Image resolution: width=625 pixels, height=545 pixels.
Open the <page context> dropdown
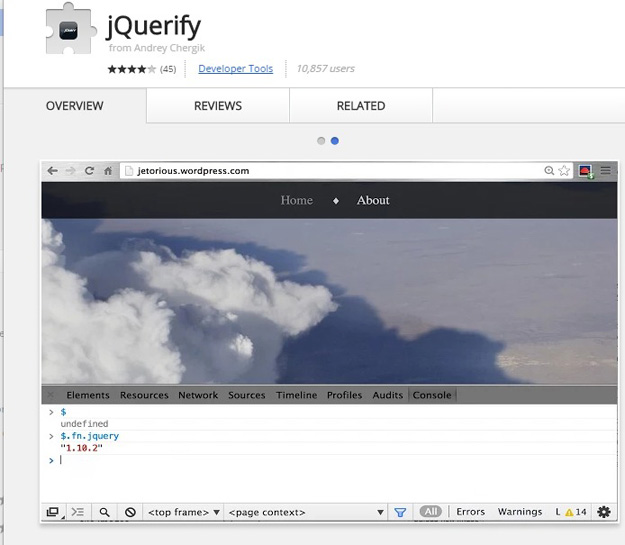coord(306,512)
